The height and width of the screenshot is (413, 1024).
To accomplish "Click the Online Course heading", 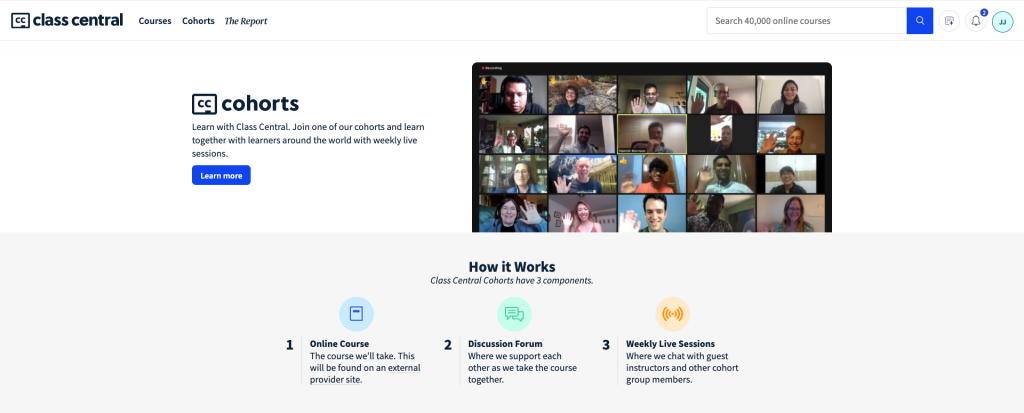I will click(339, 344).
